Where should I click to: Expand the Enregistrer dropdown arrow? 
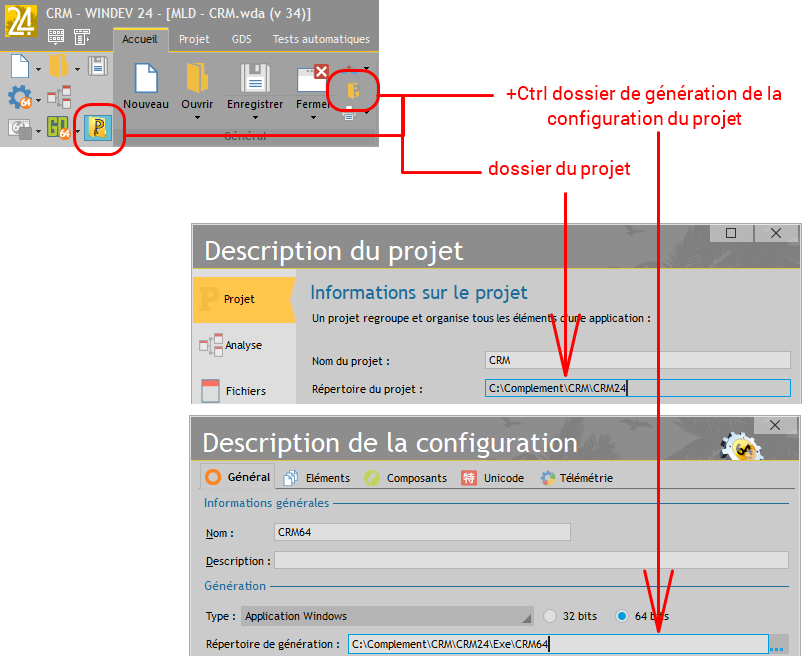(255, 117)
